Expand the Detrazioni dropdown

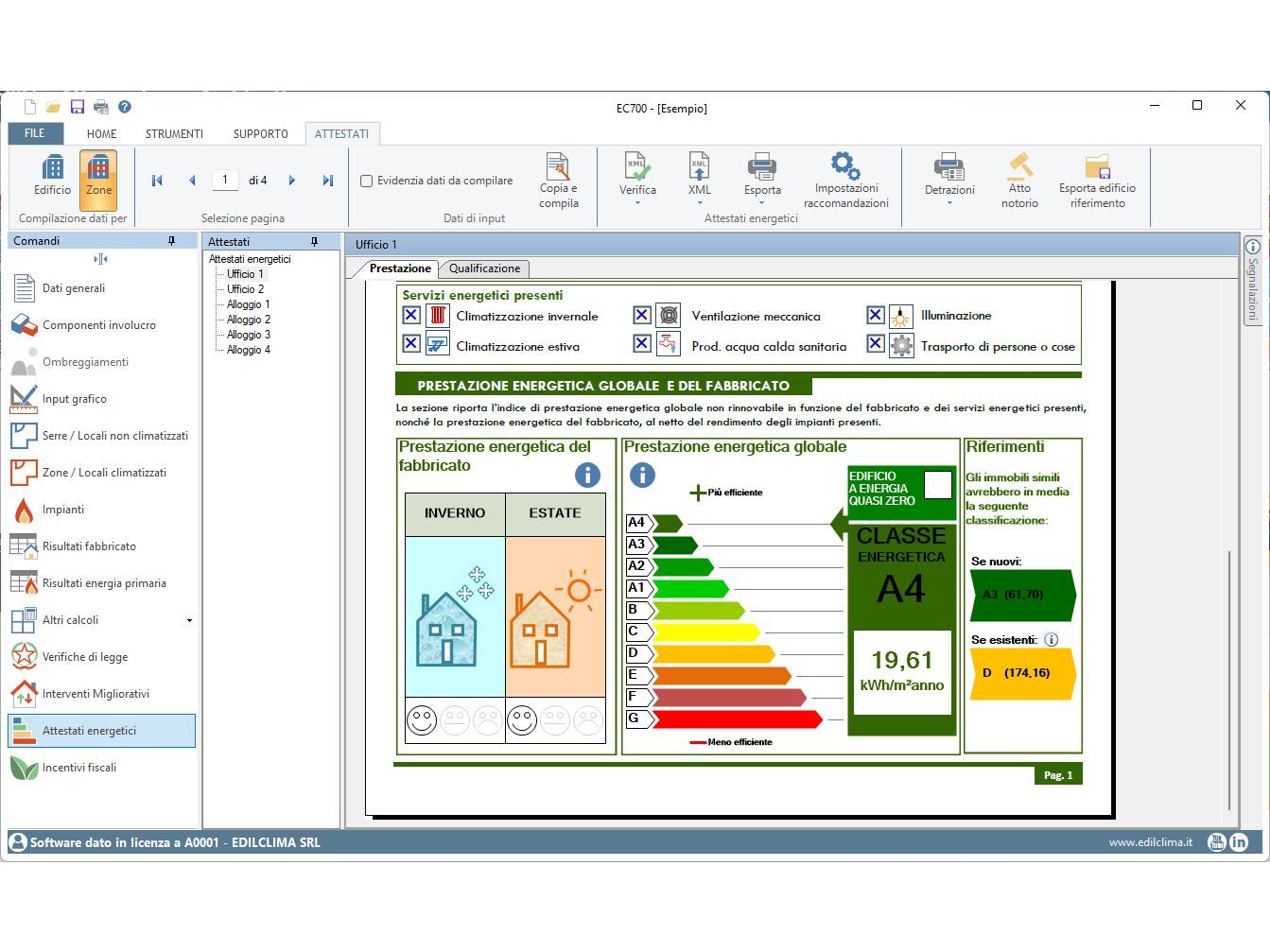point(949,202)
